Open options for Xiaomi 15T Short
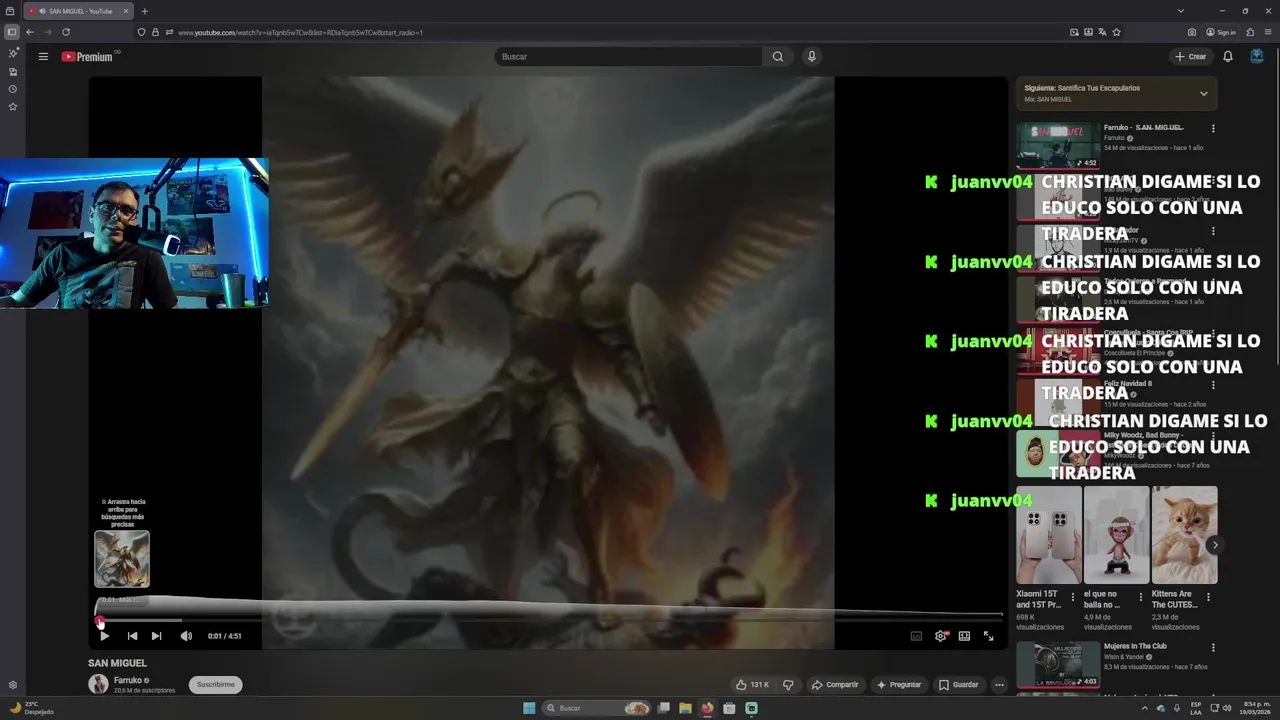The height and width of the screenshot is (720, 1280). click(1073, 598)
